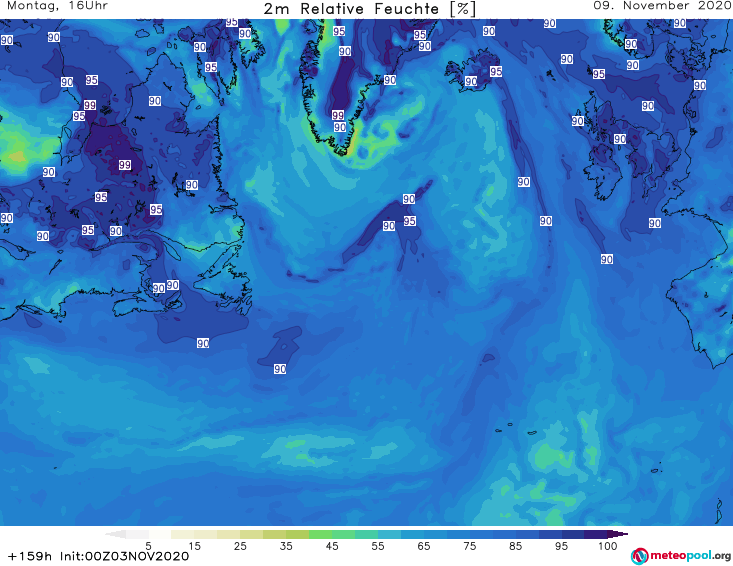Click the 'Init:00Z03NOV2020' model run label
Viewport: 733px width, 566px height.
pos(124,556)
